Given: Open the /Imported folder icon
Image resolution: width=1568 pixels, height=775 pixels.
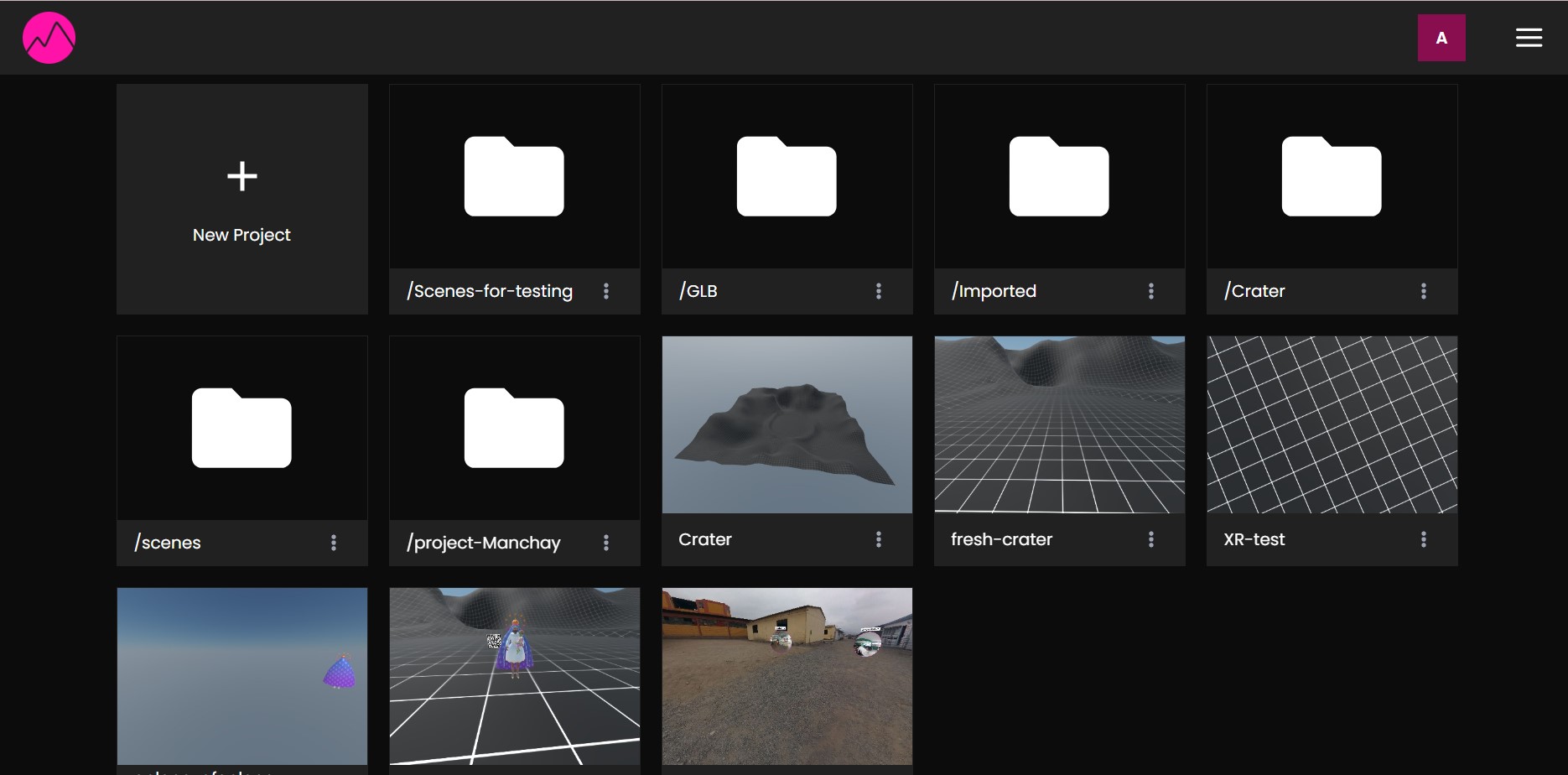Looking at the screenshot, I should point(1059,176).
